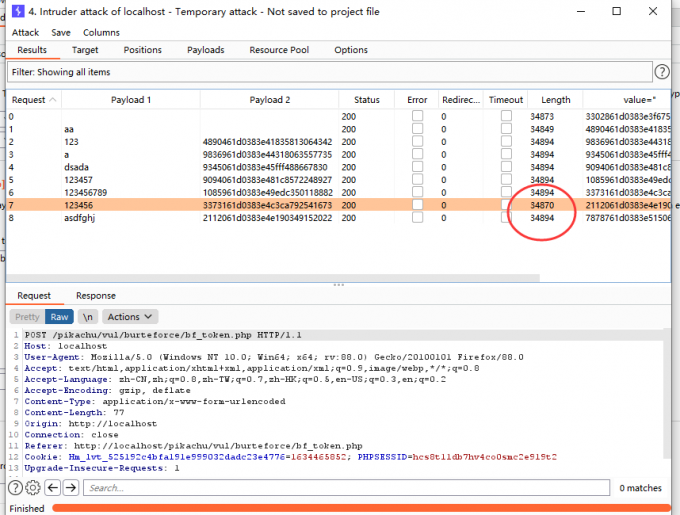Image resolution: width=680 pixels, height=515 pixels.
Task: Sort by Payload 2 column header
Action: pos(269,100)
